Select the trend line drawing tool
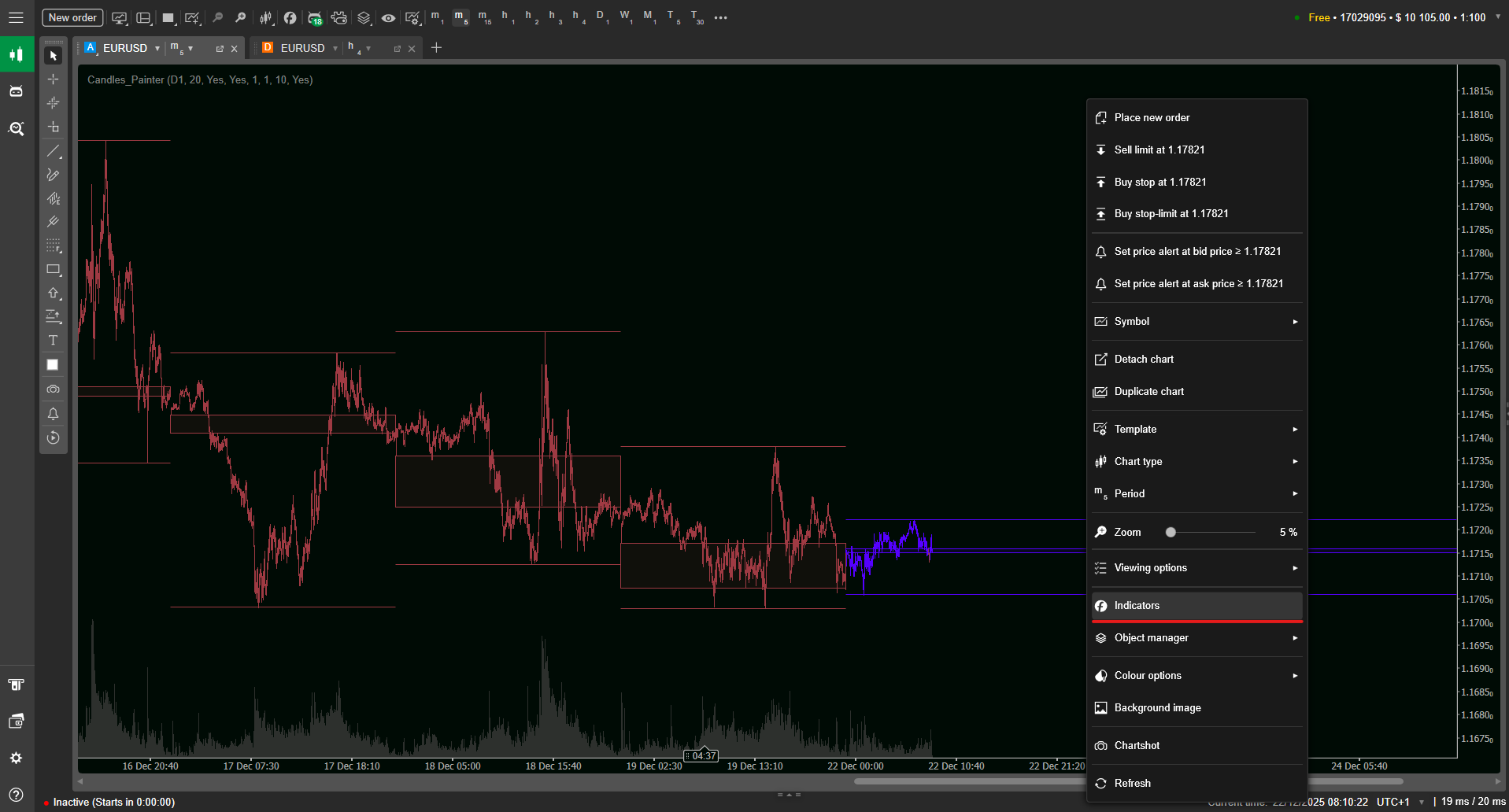 pyautogui.click(x=53, y=151)
